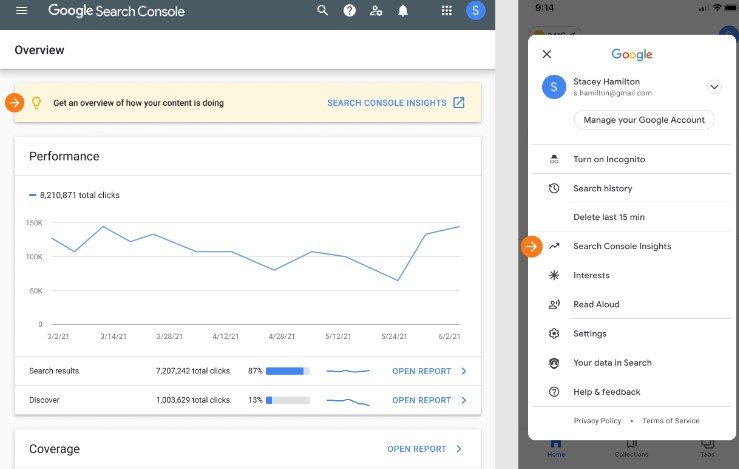The width and height of the screenshot is (739, 469).
Task: Open the users and settings icon
Action: coord(376,11)
